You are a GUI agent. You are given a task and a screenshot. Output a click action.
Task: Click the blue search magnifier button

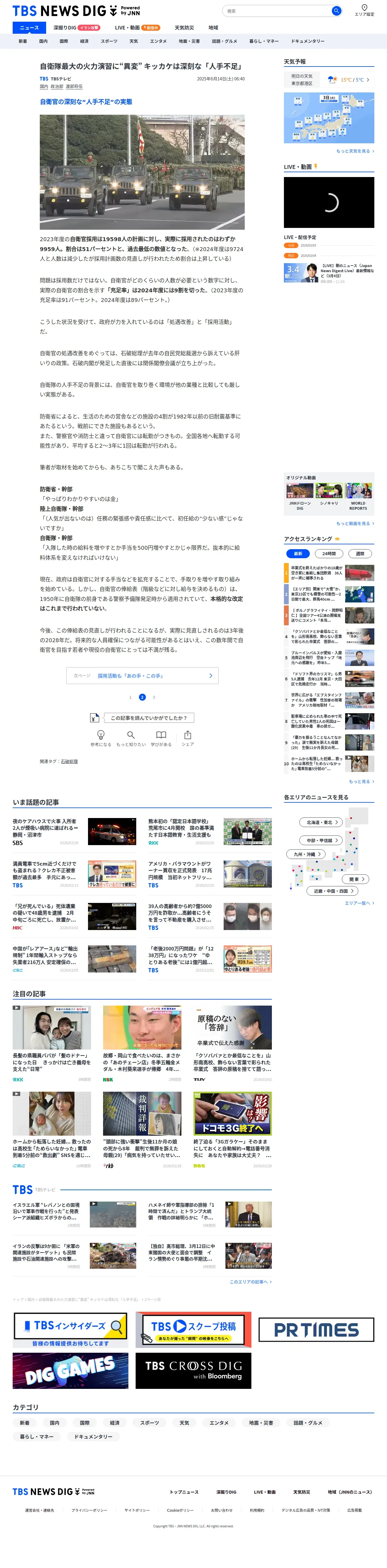336,11
